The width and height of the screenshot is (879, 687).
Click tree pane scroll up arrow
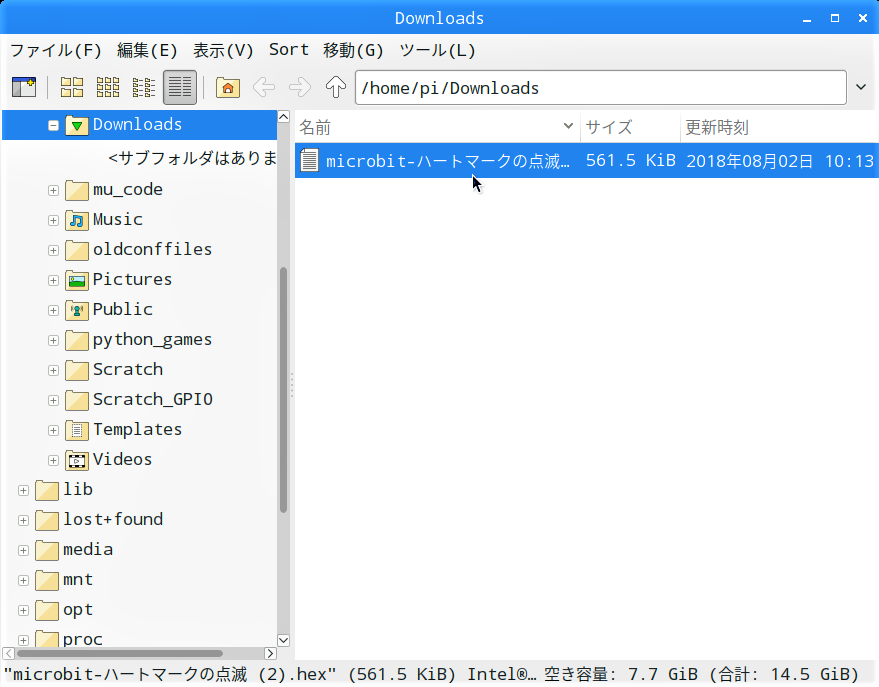click(x=284, y=117)
